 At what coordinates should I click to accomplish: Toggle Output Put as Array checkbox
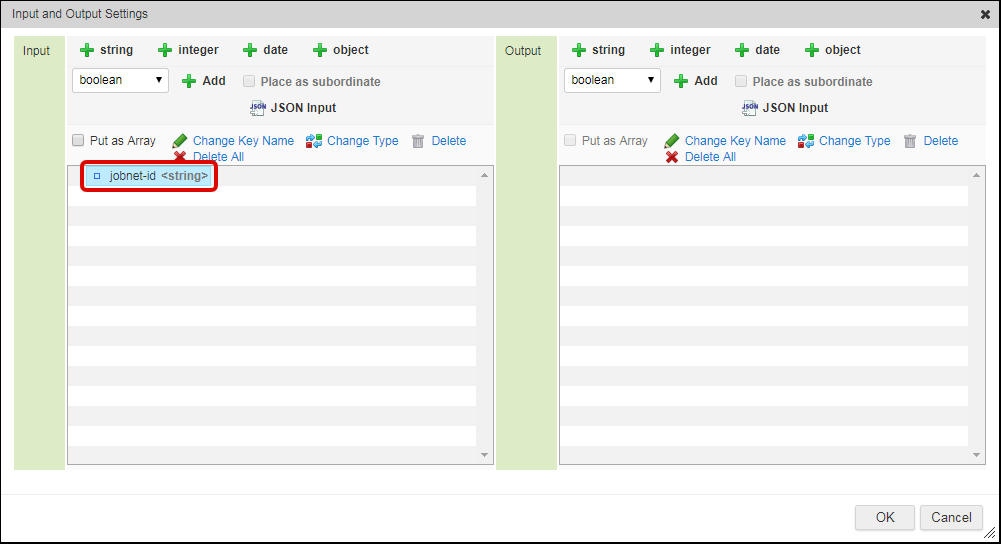(x=570, y=141)
